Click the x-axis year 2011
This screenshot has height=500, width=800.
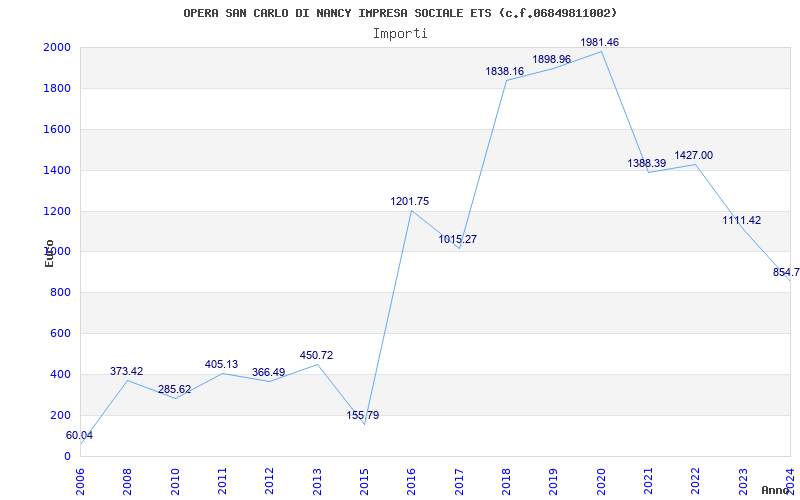[x=222, y=482]
